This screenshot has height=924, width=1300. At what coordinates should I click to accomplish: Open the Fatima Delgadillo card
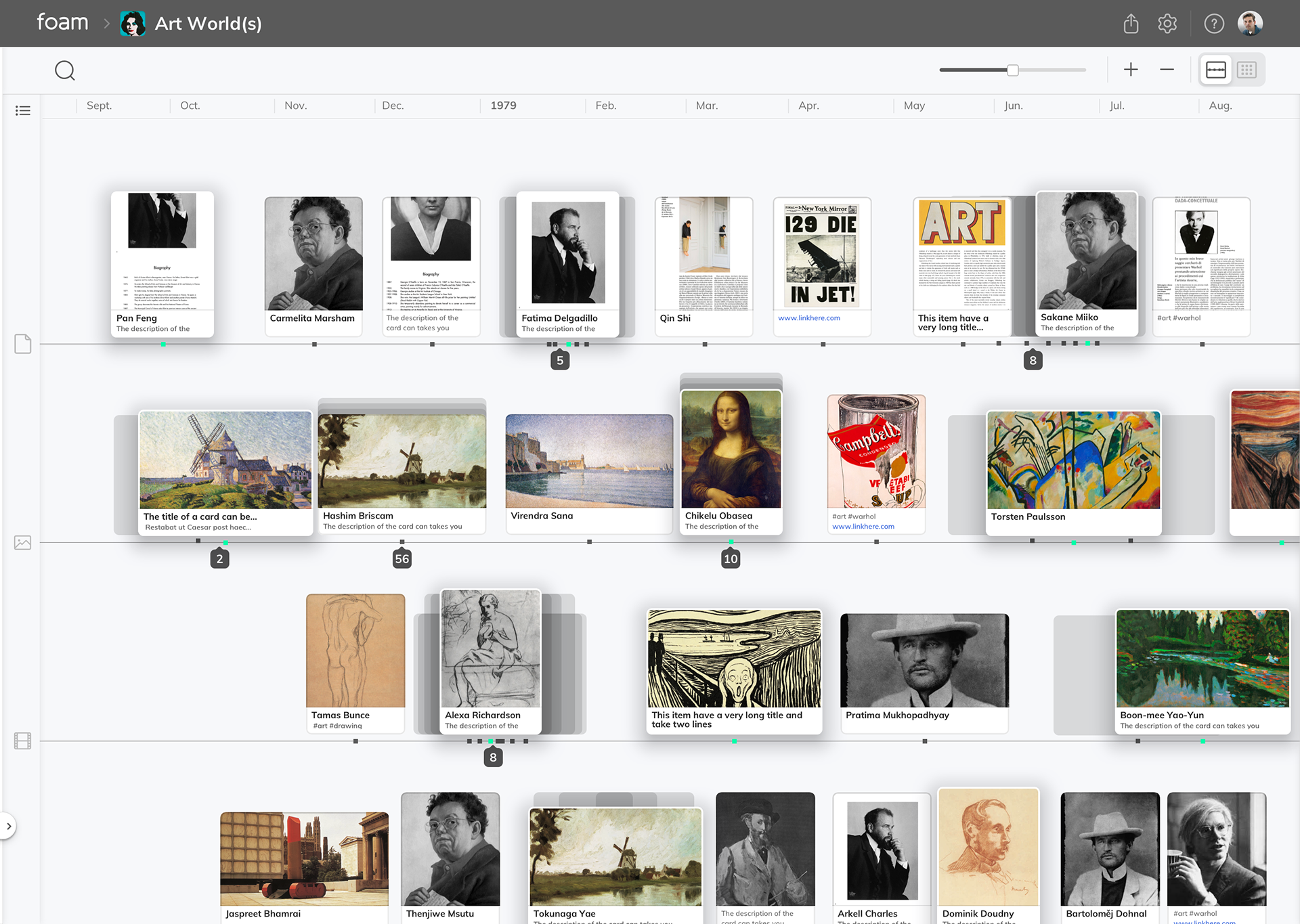click(x=567, y=264)
